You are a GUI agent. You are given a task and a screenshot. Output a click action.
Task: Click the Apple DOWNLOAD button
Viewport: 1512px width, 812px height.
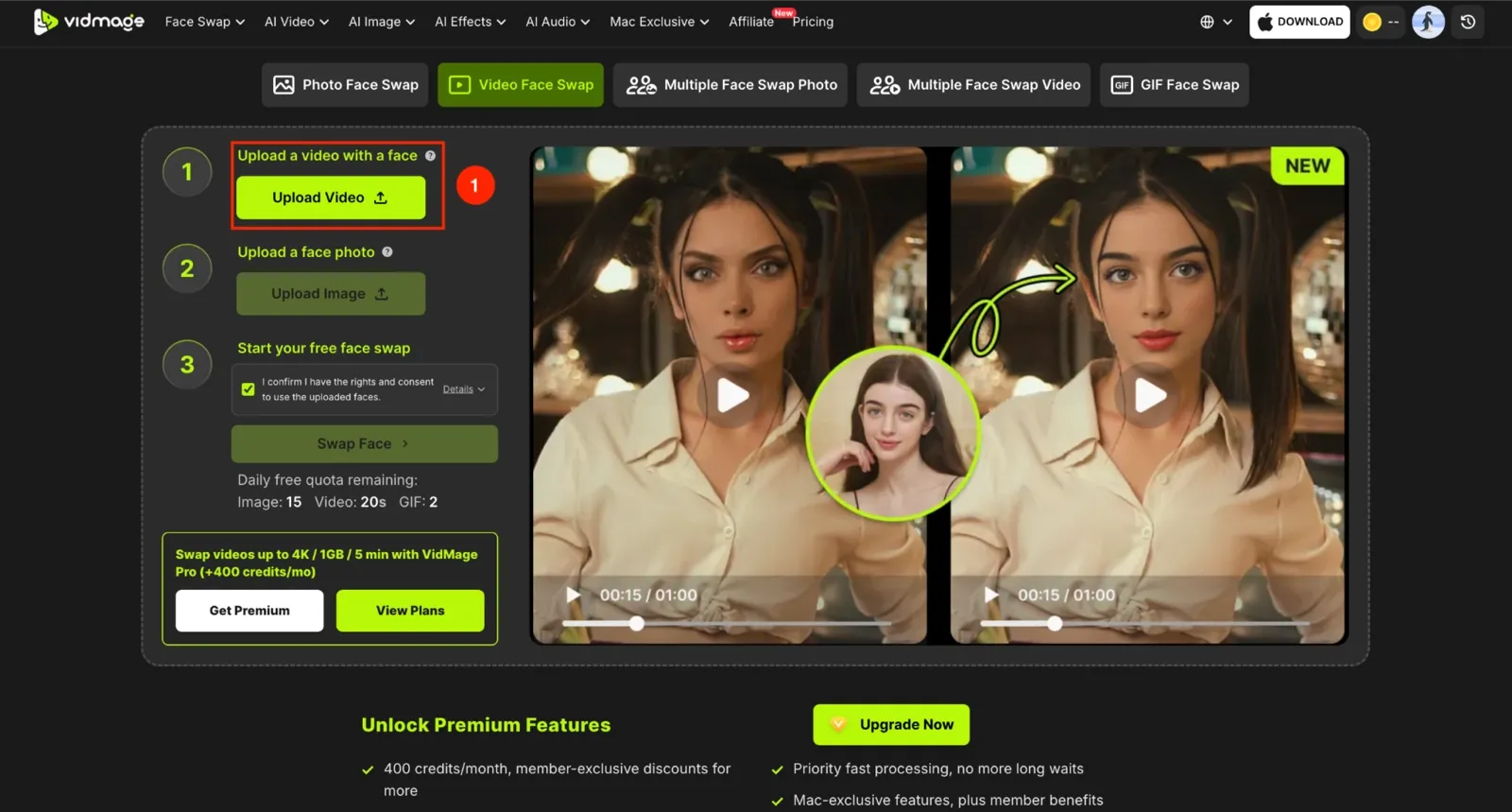click(1299, 22)
